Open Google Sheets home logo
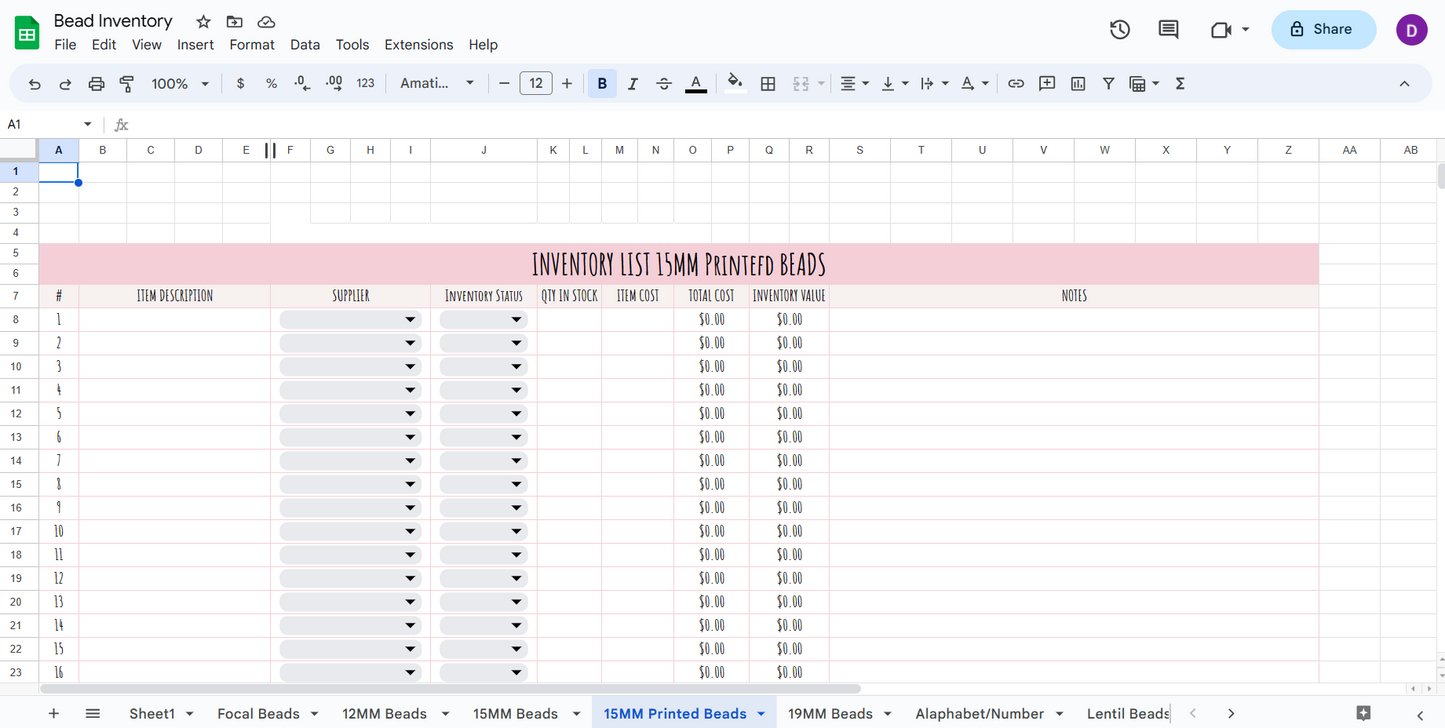This screenshot has height=728, width=1445. (x=27, y=32)
